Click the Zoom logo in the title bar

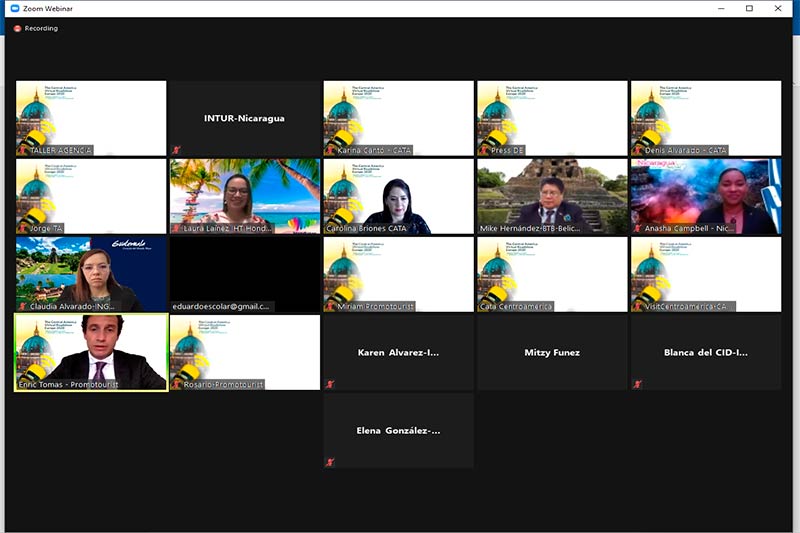15,8
